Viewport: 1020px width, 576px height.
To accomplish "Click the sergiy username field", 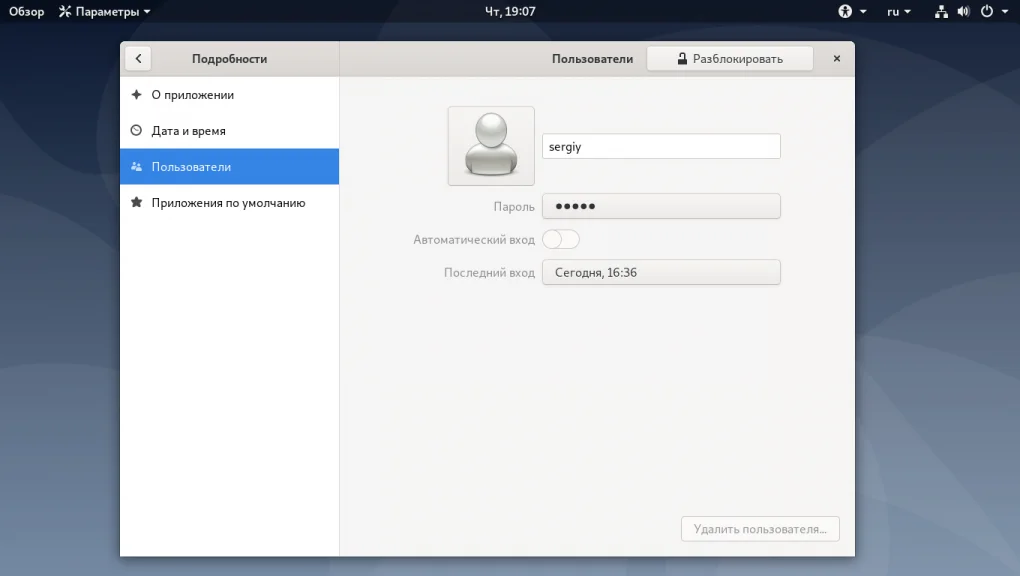I will pos(661,146).
